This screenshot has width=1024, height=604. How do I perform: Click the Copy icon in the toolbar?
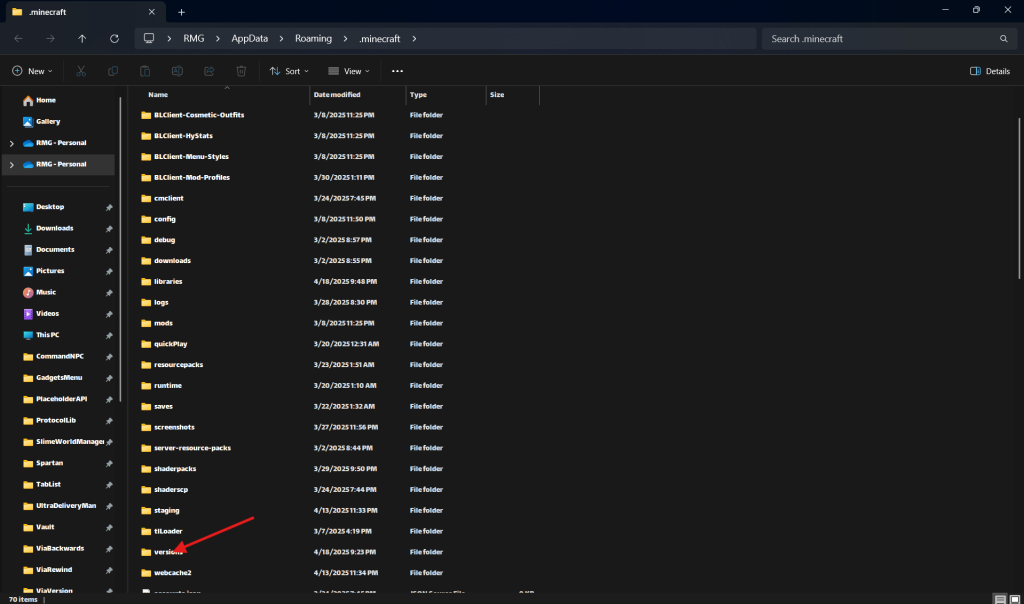pyautogui.click(x=113, y=71)
